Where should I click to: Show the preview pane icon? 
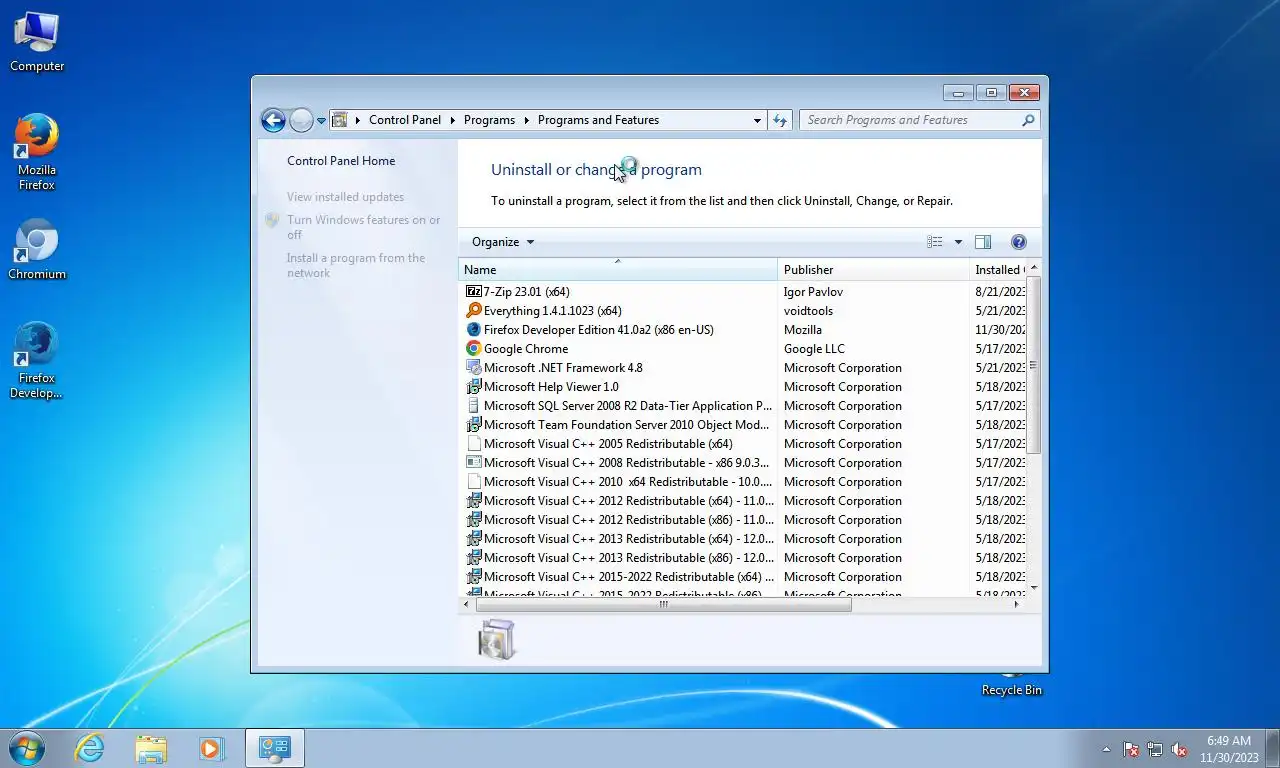point(983,242)
